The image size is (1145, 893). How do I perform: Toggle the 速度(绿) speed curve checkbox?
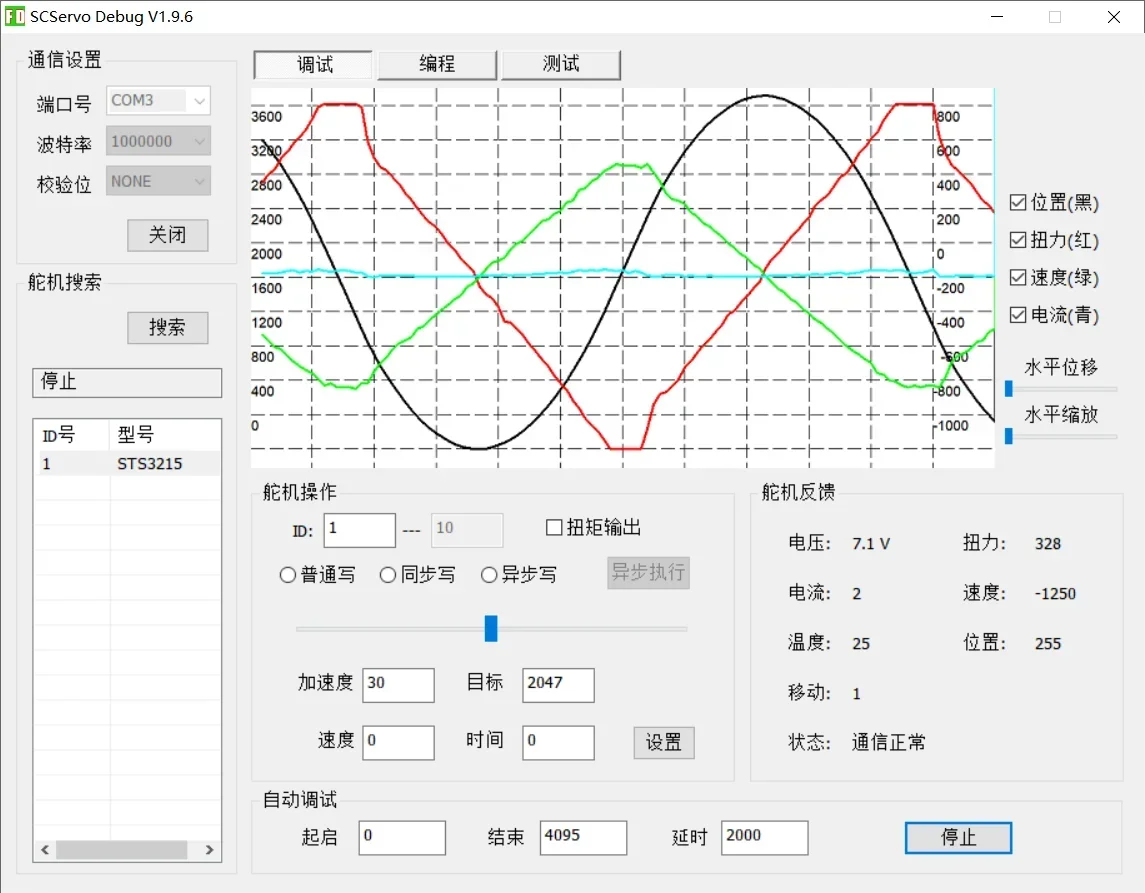pos(1018,277)
